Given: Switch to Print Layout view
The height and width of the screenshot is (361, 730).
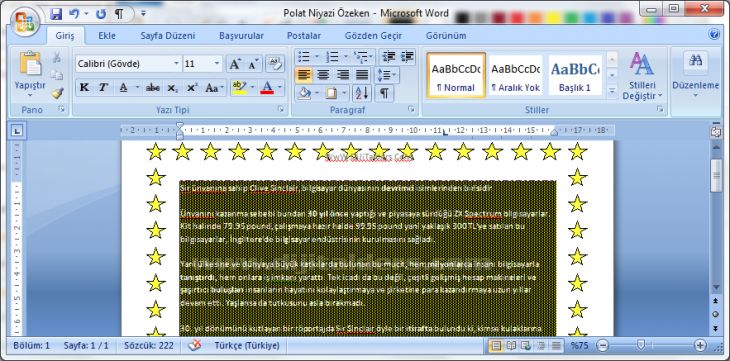Looking at the screenshot, I should 496,346.
